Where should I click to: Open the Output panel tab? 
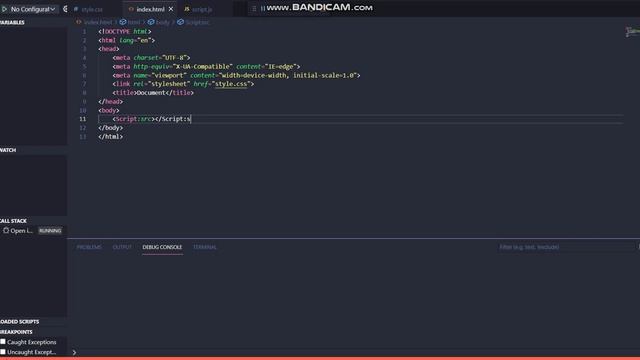point(122,247)
